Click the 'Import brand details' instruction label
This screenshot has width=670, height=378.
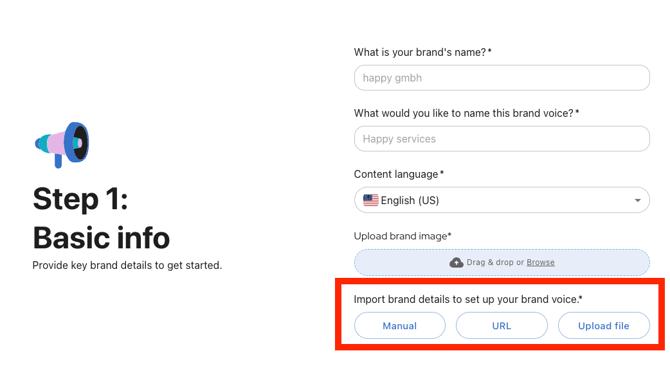468,299
